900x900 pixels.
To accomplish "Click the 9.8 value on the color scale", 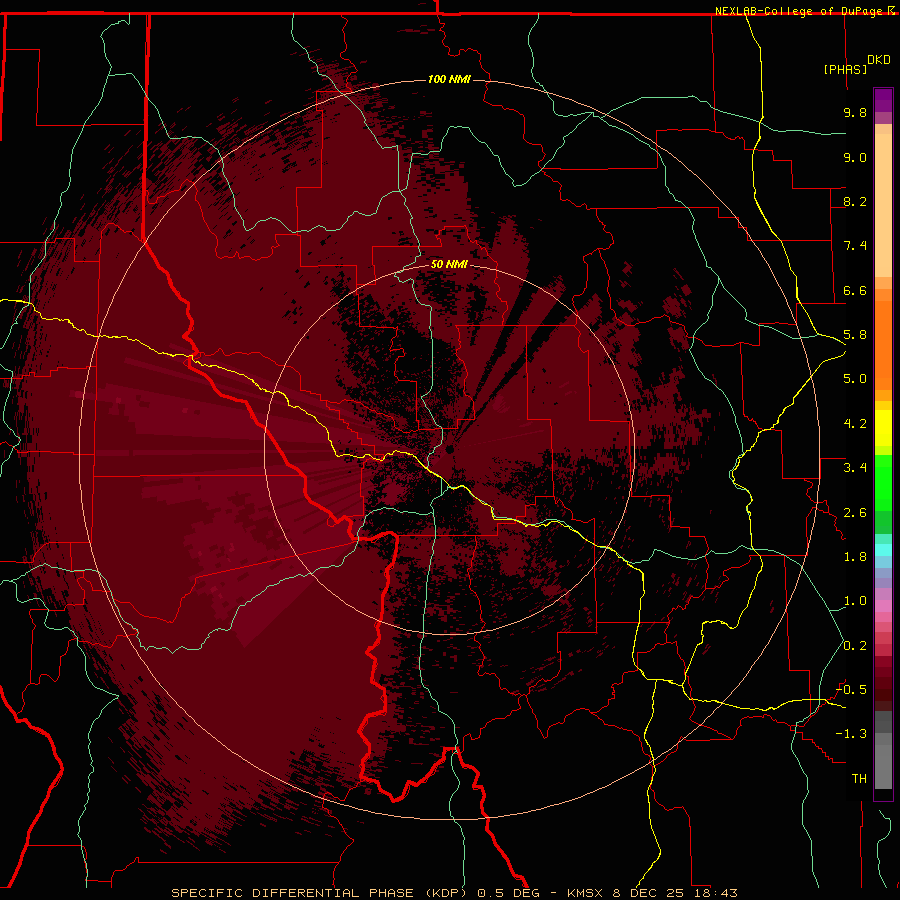I will [855, 112].
